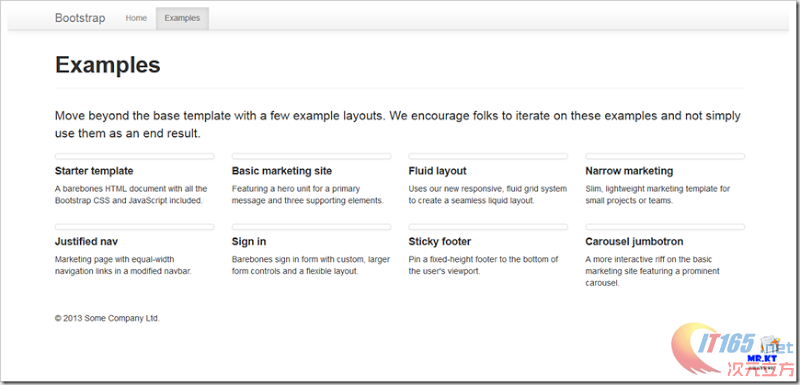Click the Starter template thumbnail placeholder
The height and width of the screenshot is (385, 800).
coord(135,156)
